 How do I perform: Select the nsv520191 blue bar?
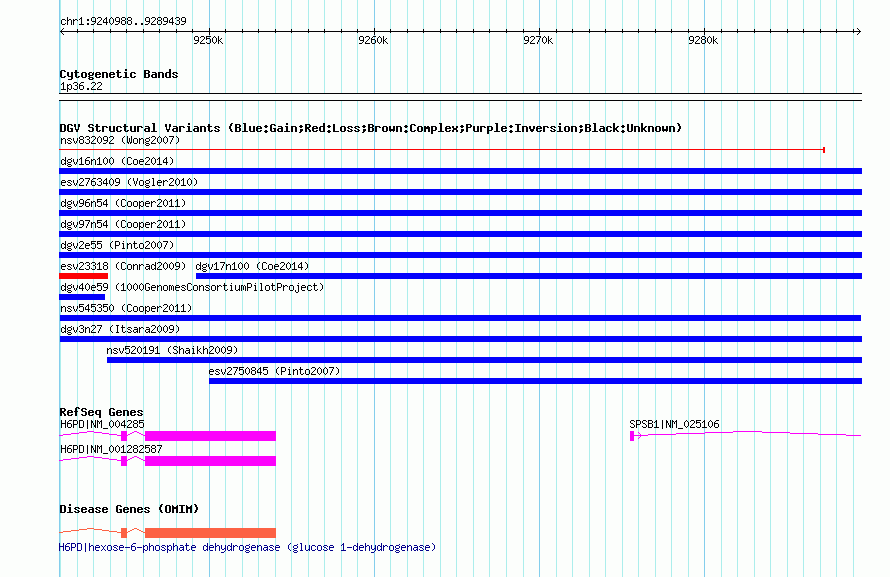(484, 360)
